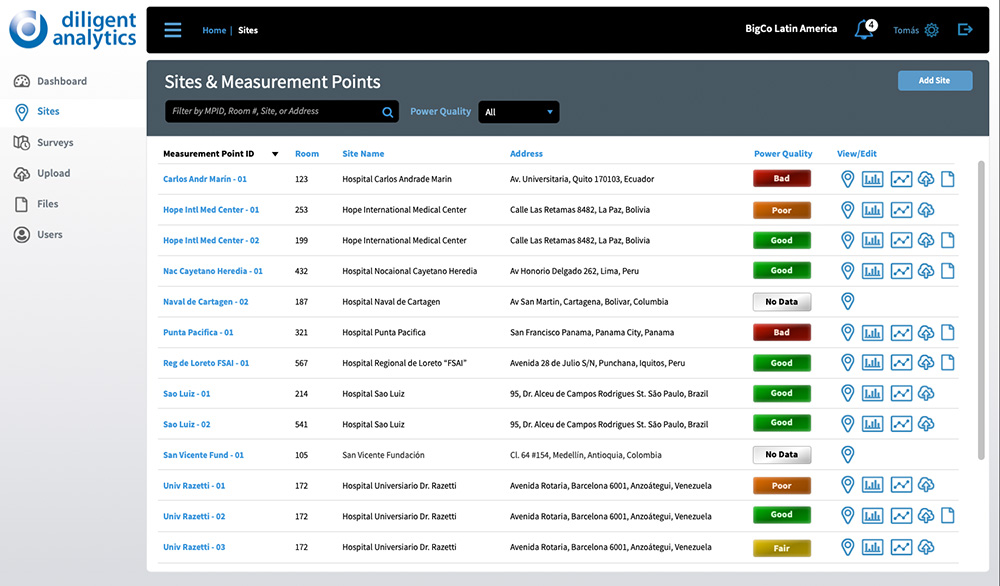Click upload cloud for Hope Intl Med Center - 01

tap(926, 210)
